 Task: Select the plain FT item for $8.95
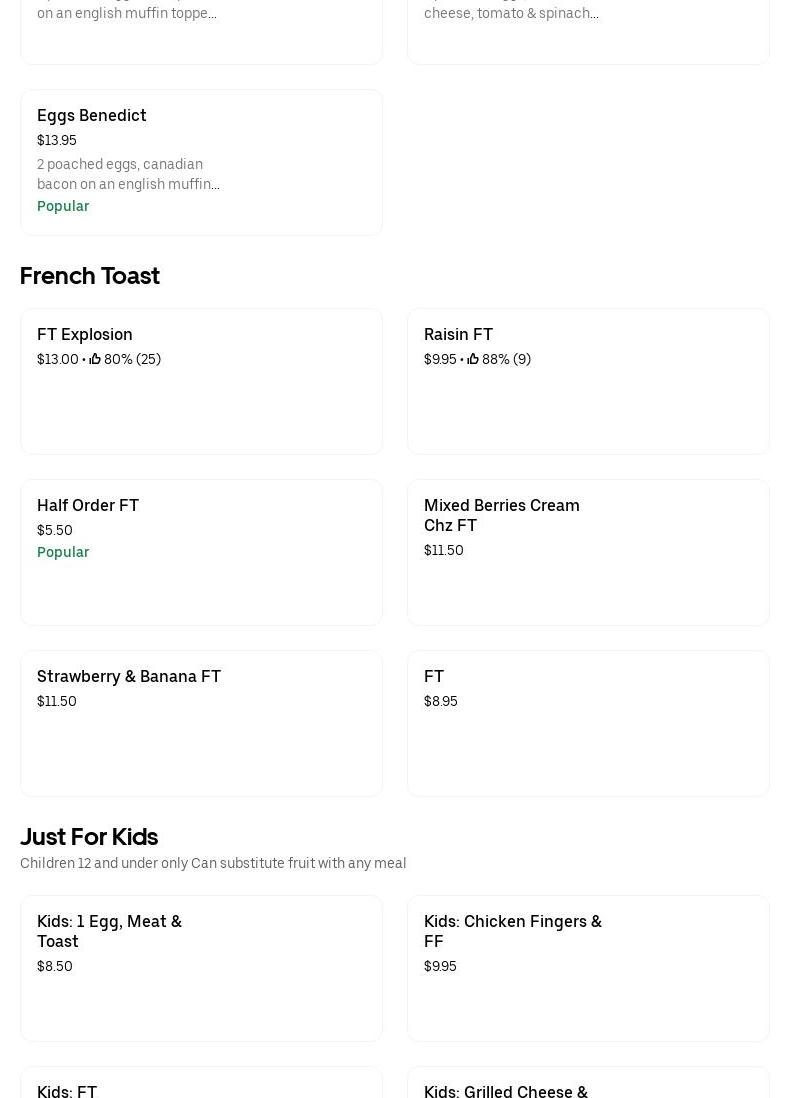pos(588,723)
